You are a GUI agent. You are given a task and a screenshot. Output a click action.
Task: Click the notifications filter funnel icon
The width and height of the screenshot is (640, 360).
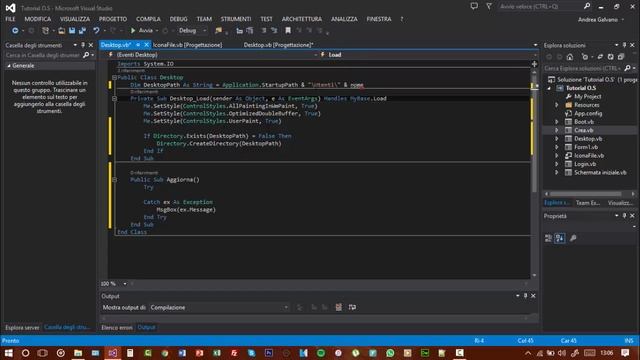coord(489,6)
